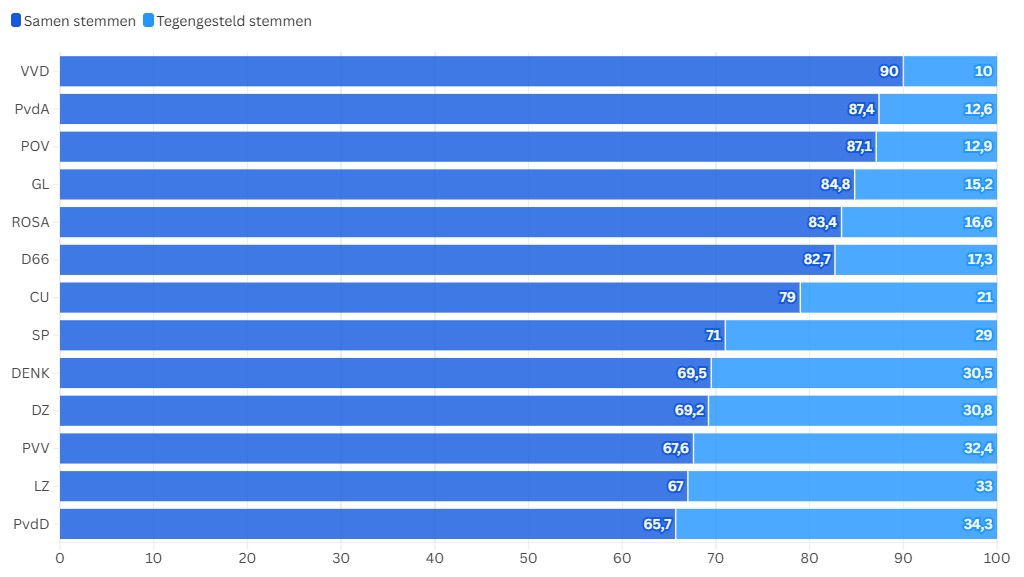This screenshot has height=577, width=1024.
Task: Select the PvdA axis label
Action: (x=33, y=109)
